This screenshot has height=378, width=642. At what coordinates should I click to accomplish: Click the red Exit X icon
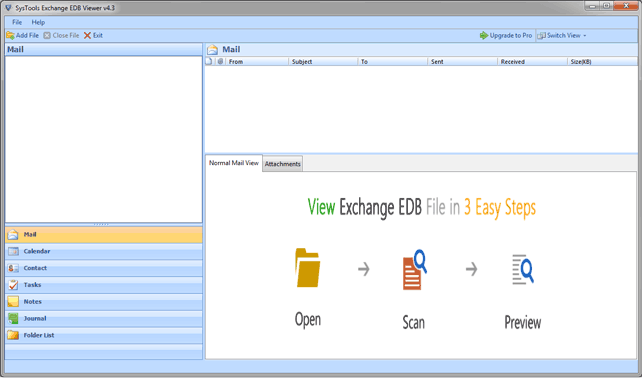coord(87,36)
